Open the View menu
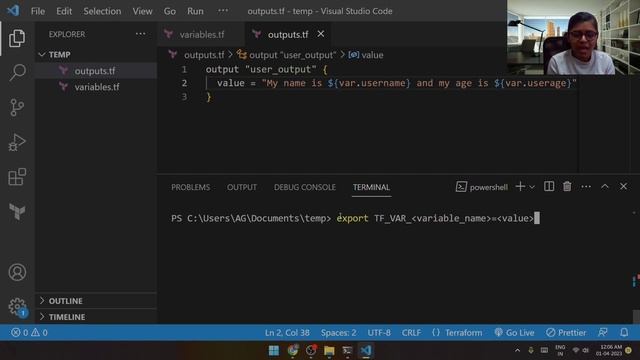This screenshot has height=360, width=640. coord(142,11)
